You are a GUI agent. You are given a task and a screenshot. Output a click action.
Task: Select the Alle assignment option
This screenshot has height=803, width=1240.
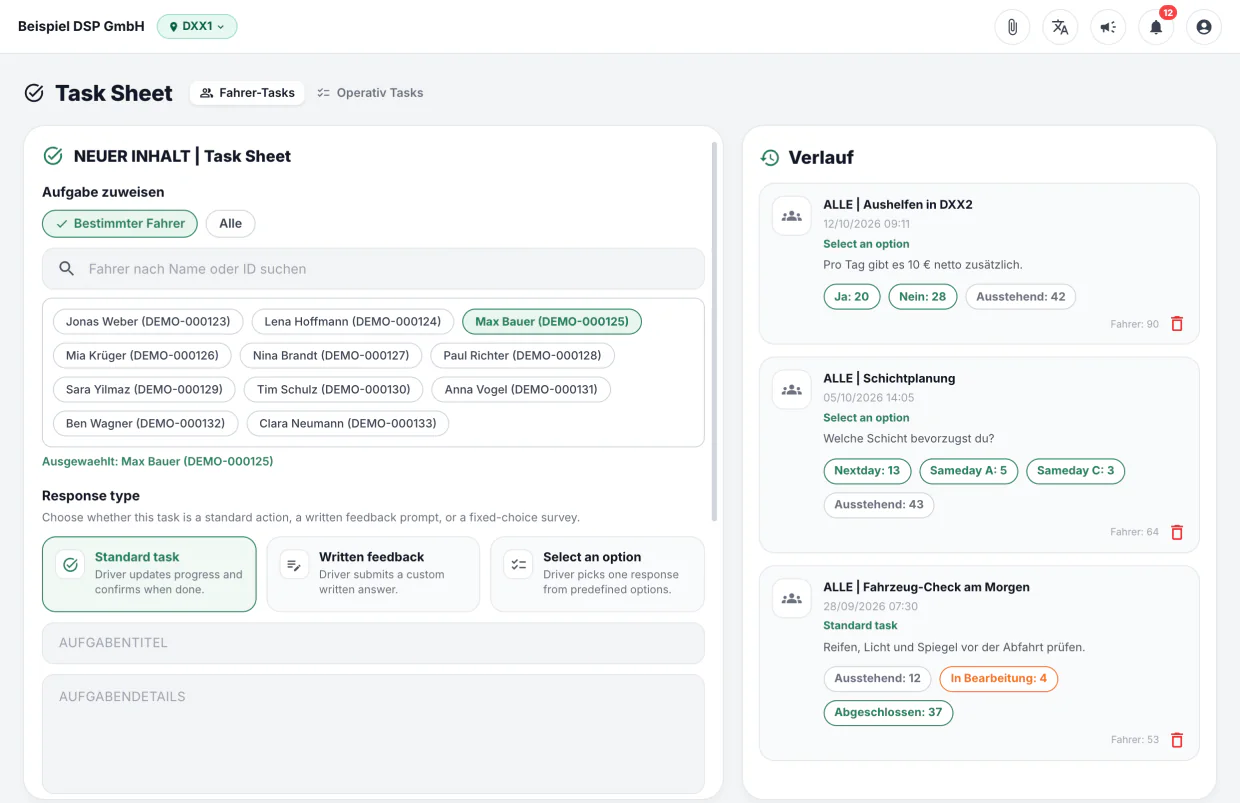pyautogui.click(x=231, y=224)
